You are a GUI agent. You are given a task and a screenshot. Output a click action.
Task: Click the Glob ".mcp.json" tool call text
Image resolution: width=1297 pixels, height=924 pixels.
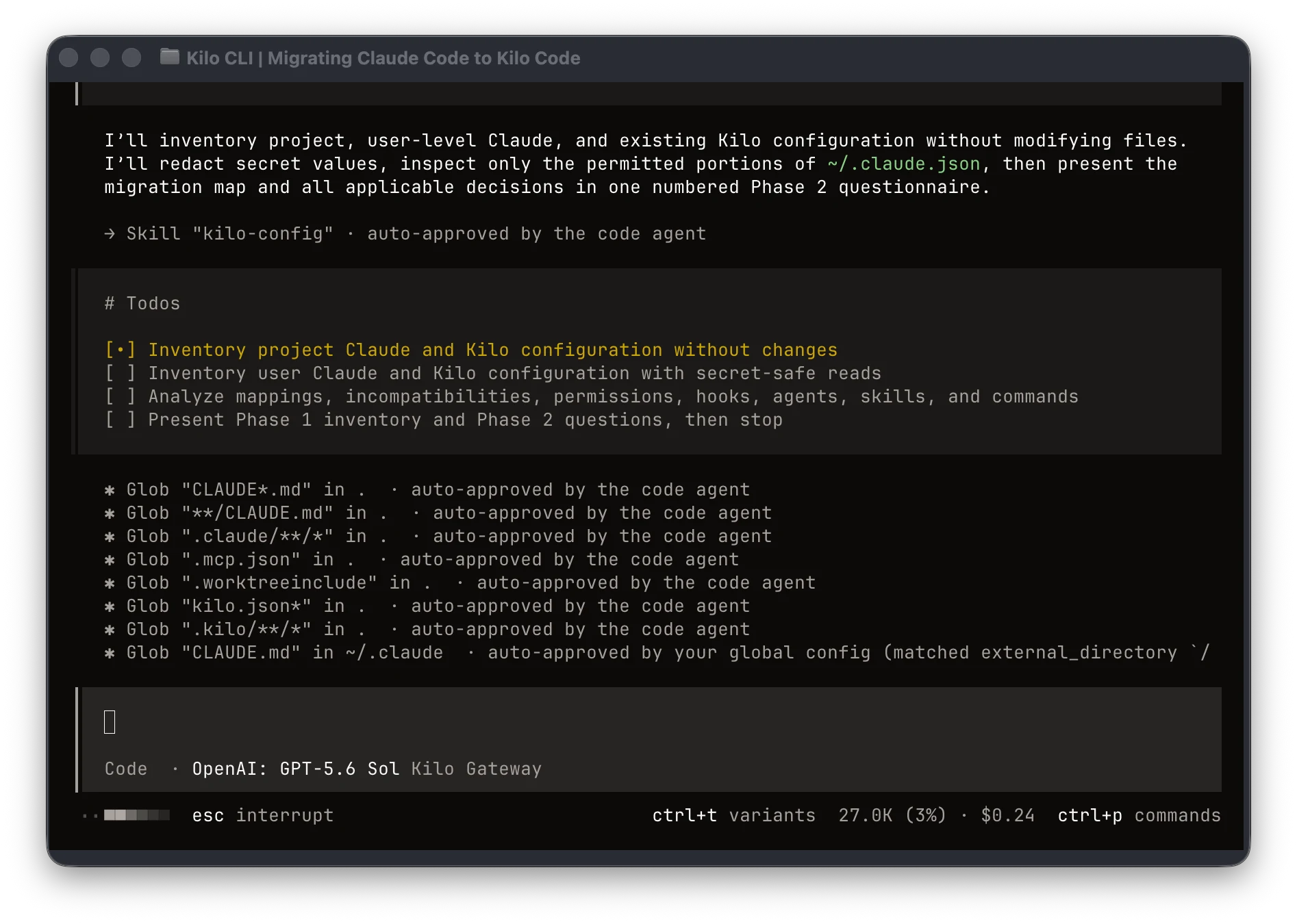[433, 560]
